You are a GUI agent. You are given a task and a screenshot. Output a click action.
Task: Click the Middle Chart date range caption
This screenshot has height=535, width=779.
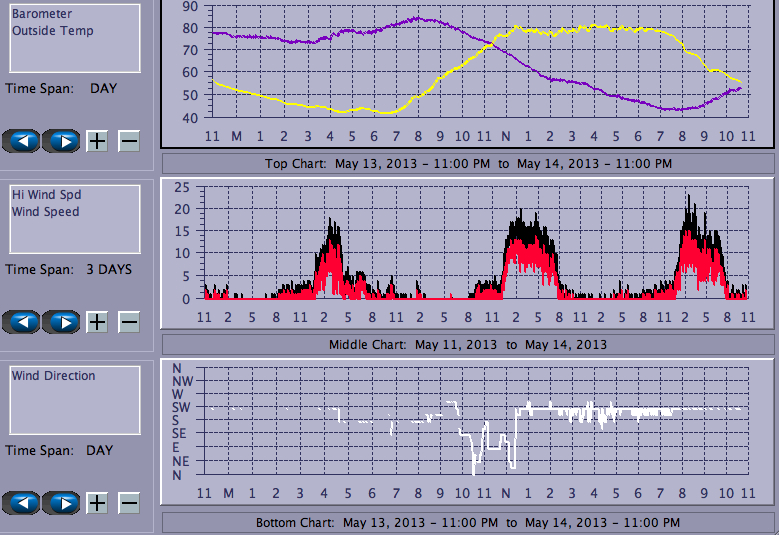point(468,345)
